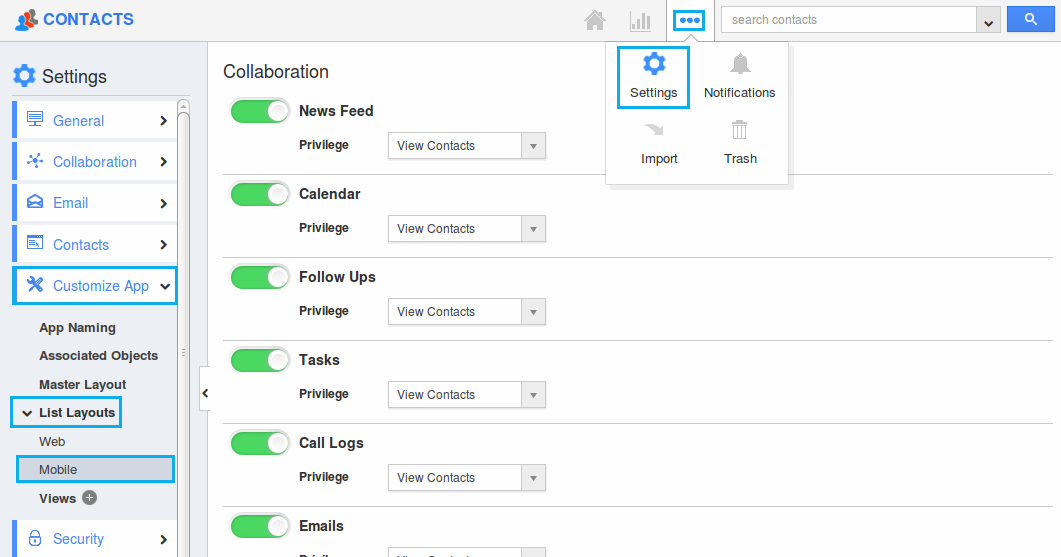
Task: Toggle the Calendar switch
Action: (260, 195)
